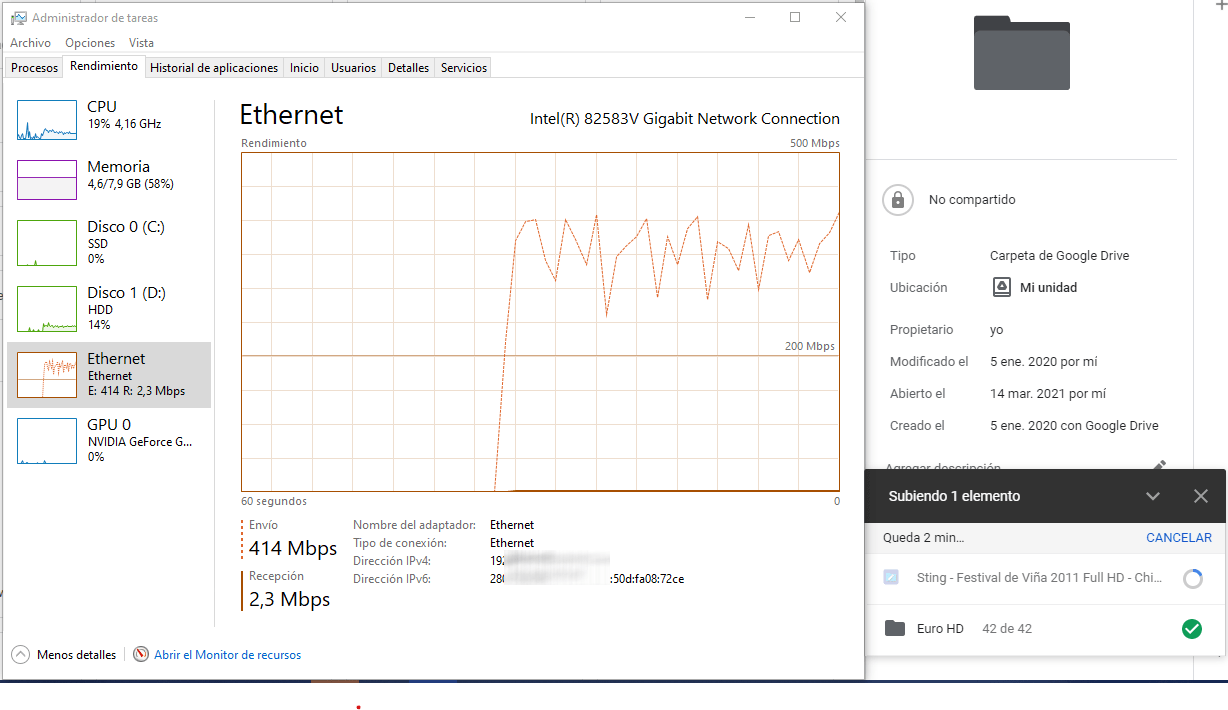Click the Resource Monitor icon

141,655
